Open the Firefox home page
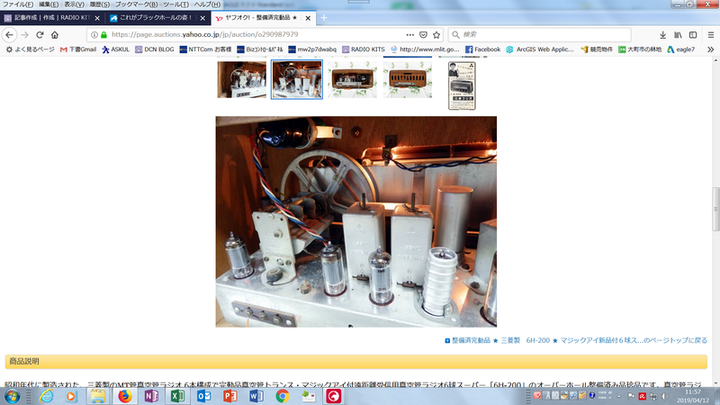Image resolution: width=720 pixels, height=405 pixels. click(x=55, y=34)
